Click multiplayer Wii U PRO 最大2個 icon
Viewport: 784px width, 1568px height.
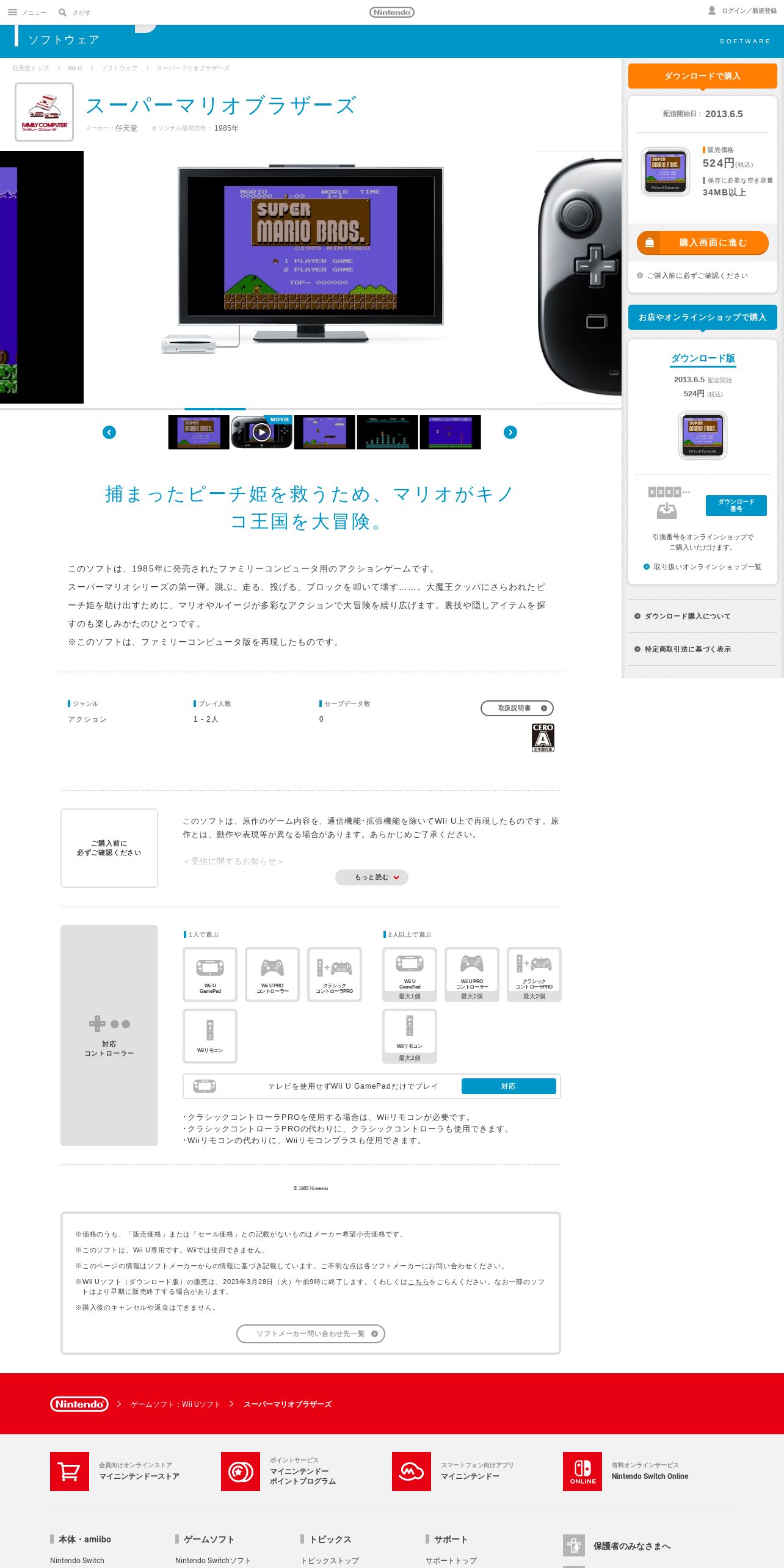pyautogui.click(x=472, y=975)
